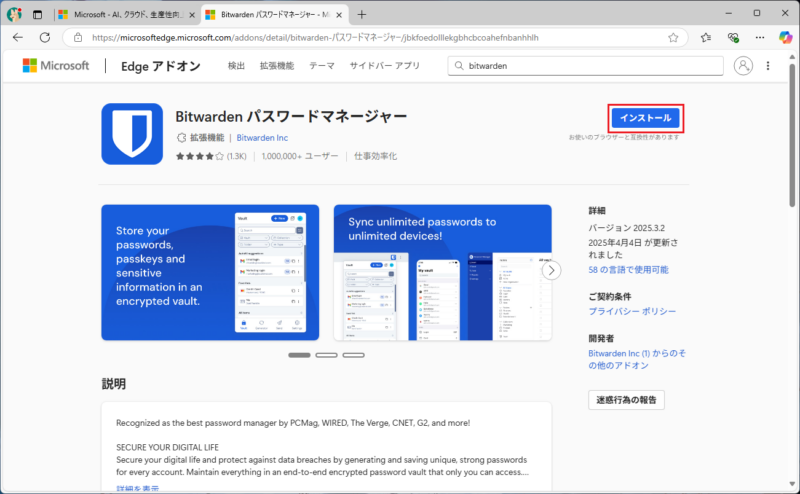View other add-ons from Bitwarden Inc
This screenshot has height=494, width=800.
(x=637, y=359)
